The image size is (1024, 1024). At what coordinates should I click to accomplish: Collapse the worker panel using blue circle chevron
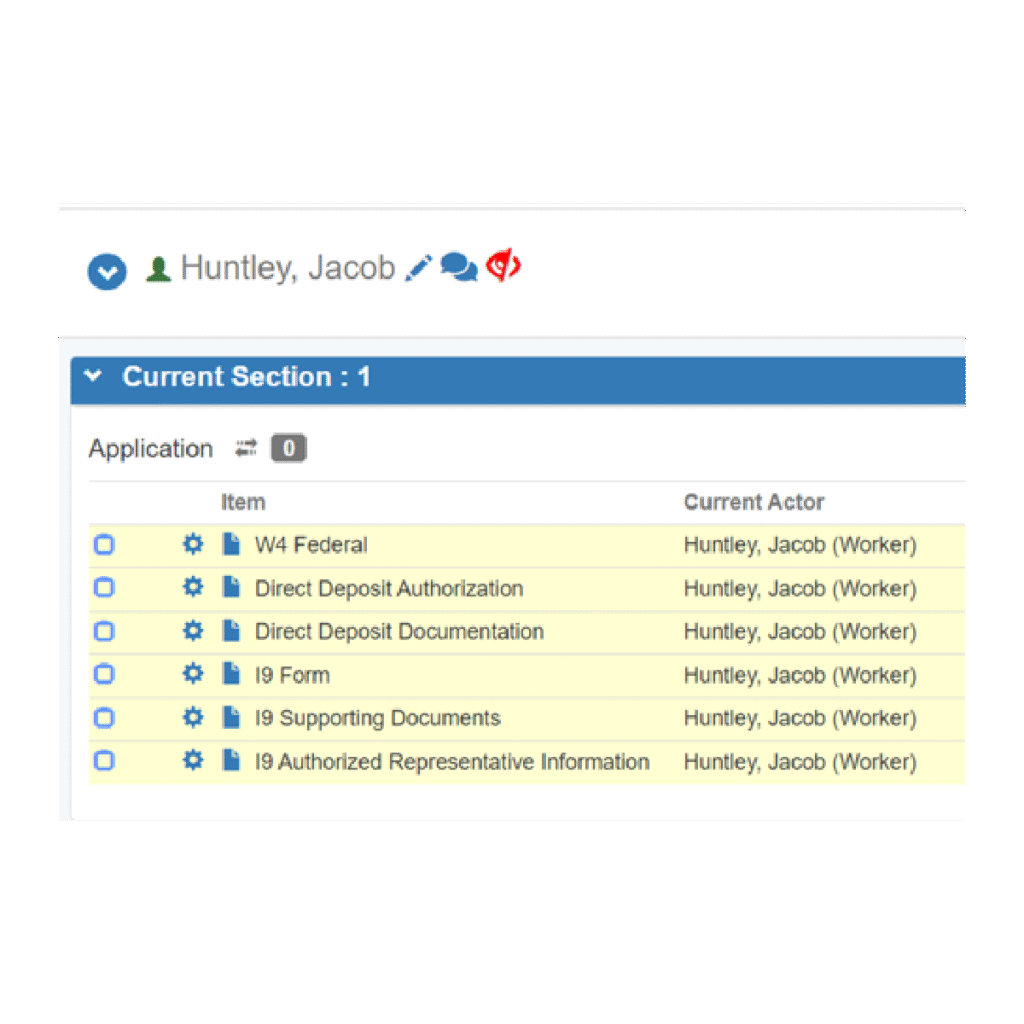107,271
